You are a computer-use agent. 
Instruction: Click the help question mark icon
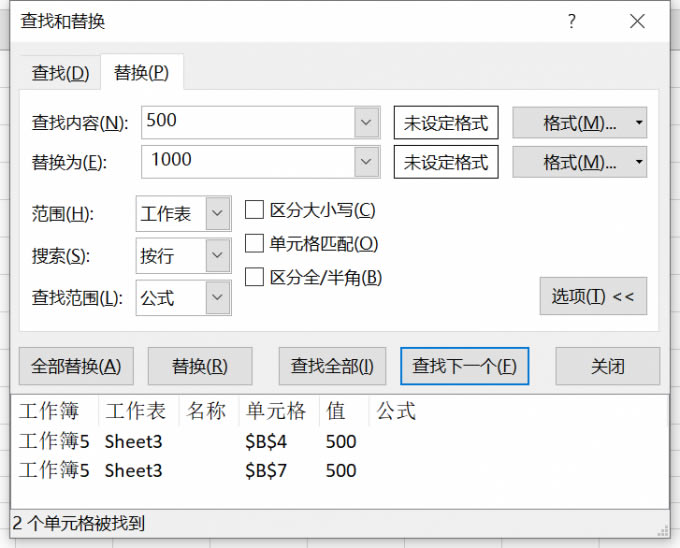click(x=572, y=21)
